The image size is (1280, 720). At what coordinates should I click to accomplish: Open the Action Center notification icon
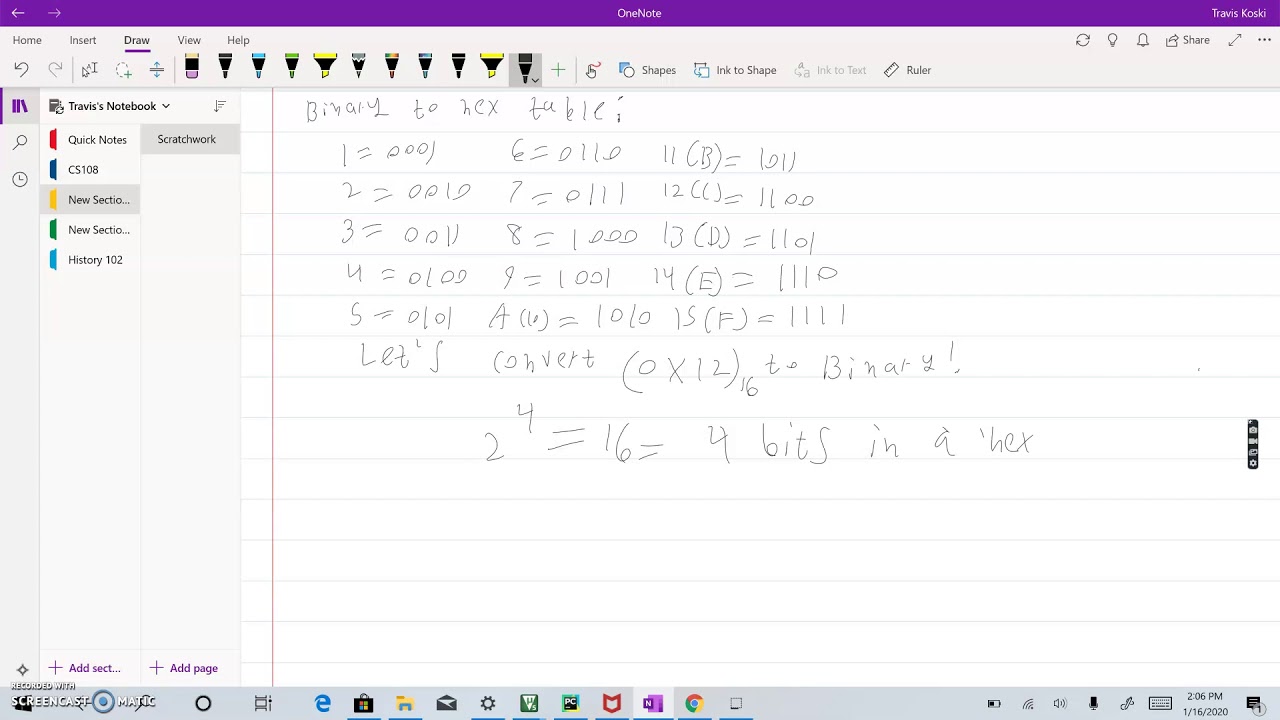pyautogui.click(x=1254, y=703)
